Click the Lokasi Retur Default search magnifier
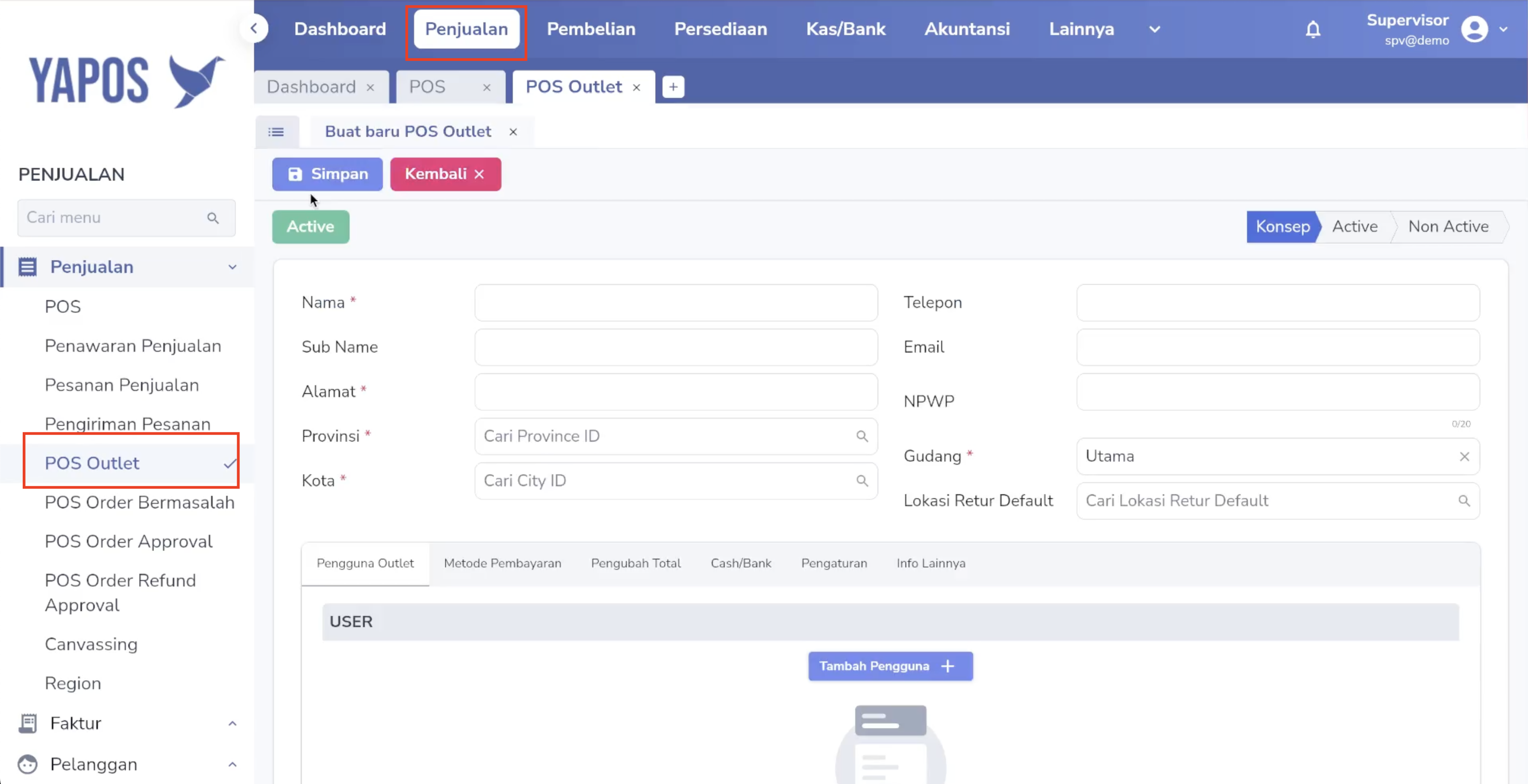The height and width of the screenshot is (784, 1528). click(1464, 501)
